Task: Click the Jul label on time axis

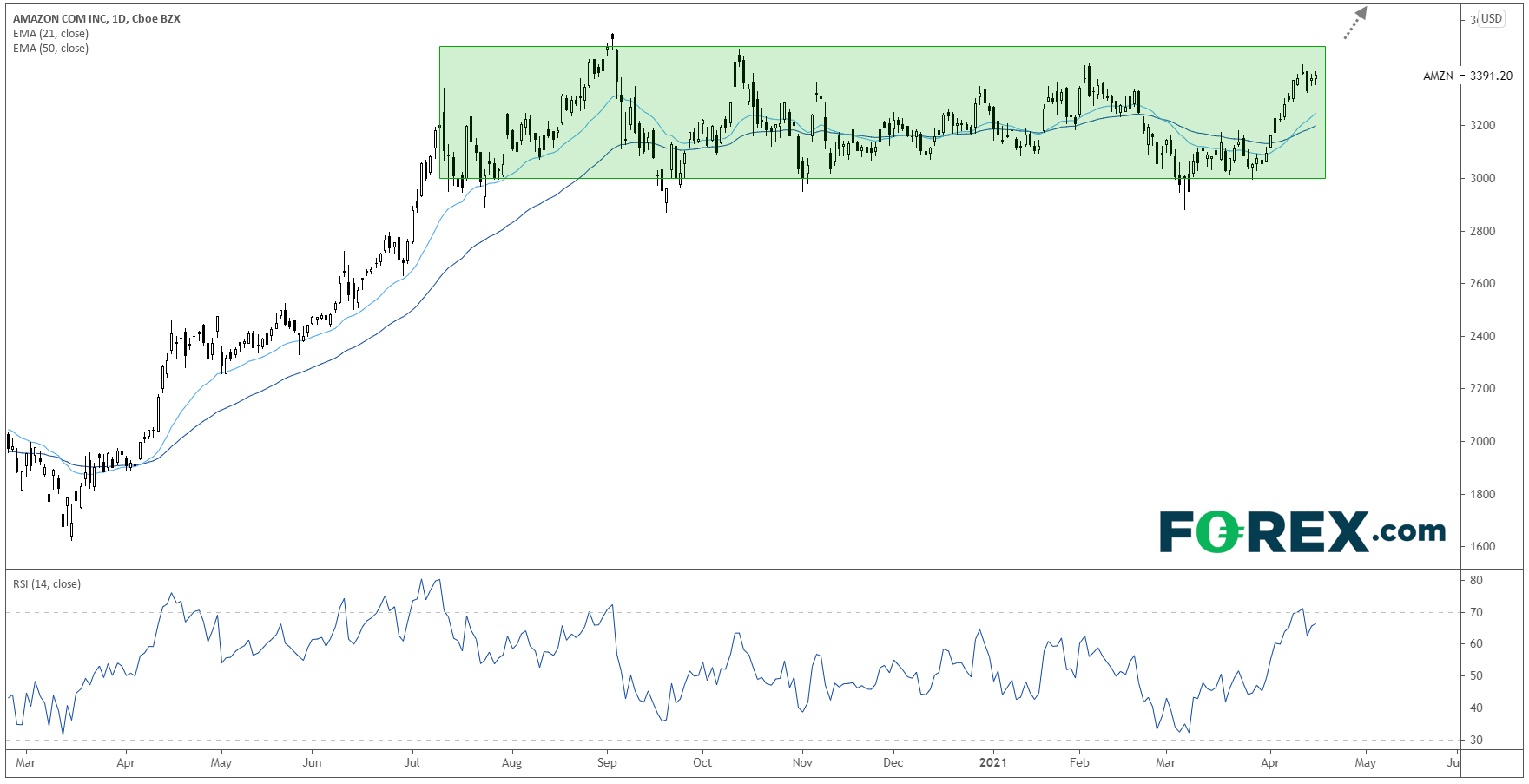Action: (412, 762)
